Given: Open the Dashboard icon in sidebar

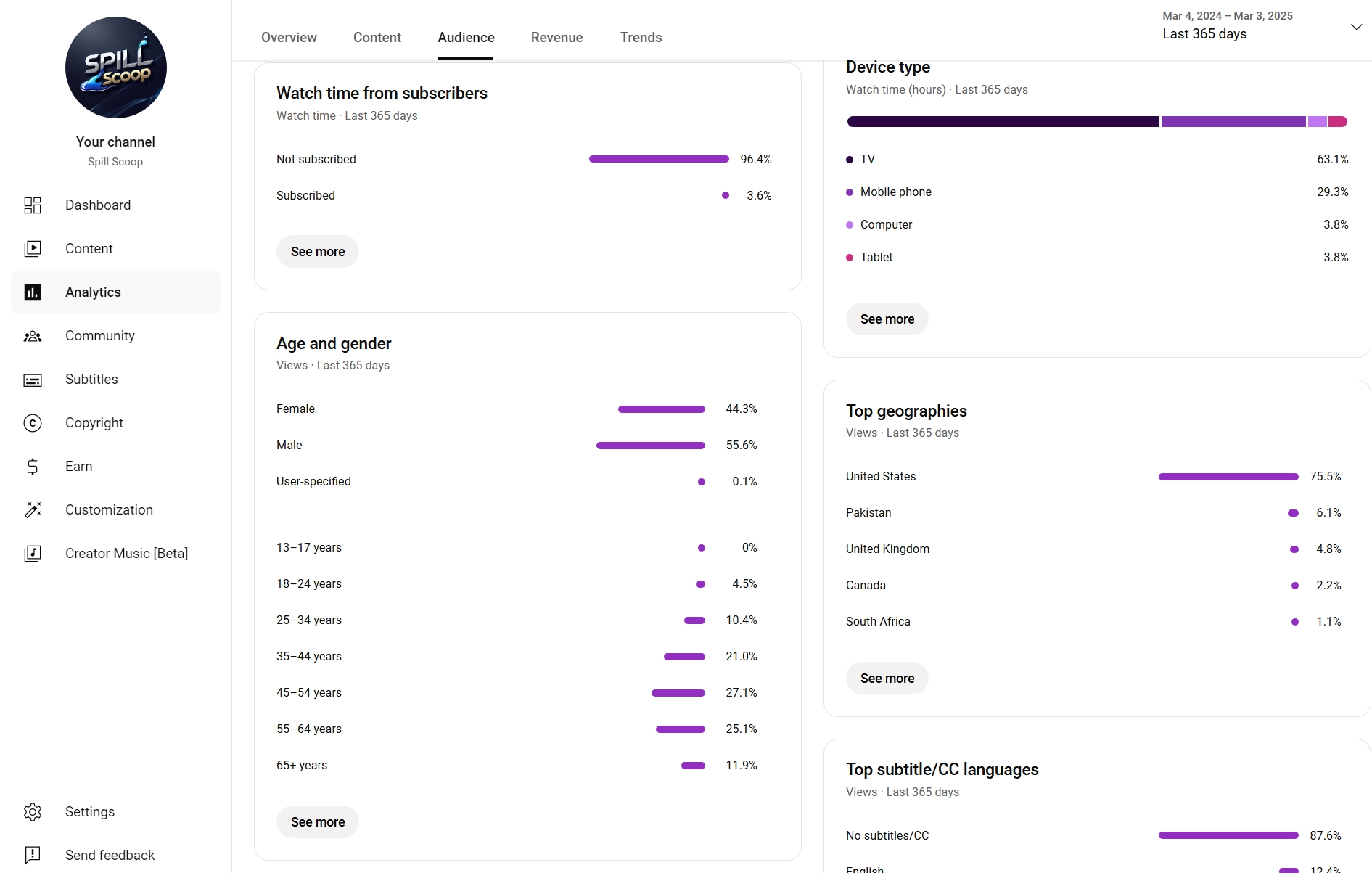Looking at the screenshot, I should point(33,205).
